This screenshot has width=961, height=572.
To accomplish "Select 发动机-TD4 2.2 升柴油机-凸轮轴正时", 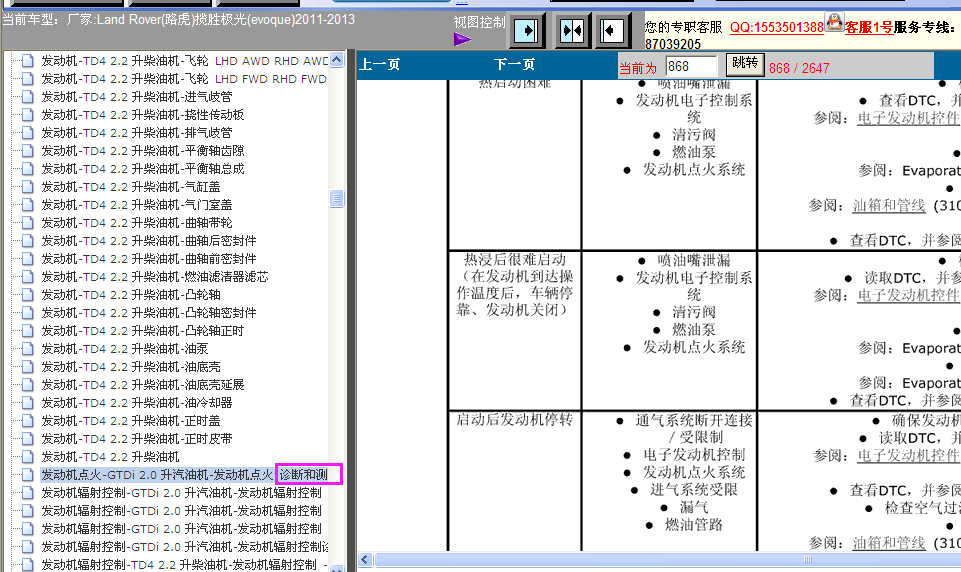I will click(143, 330).
